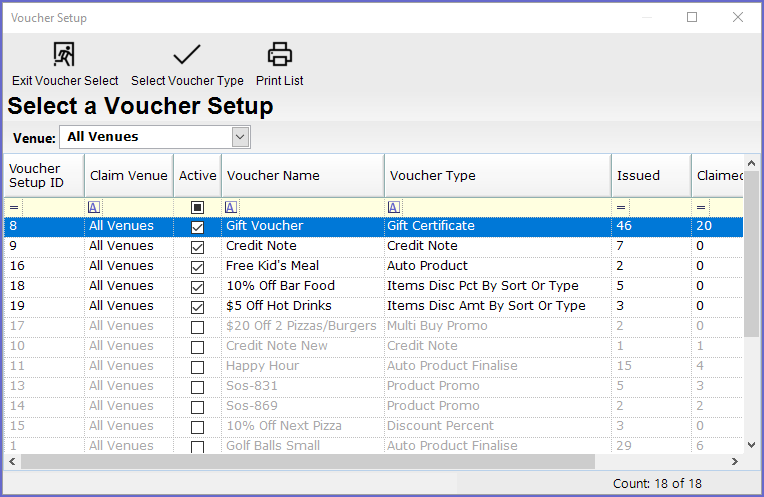The height and width of the screenshot is (497, 764).
Task: Toggle the Active filter row checkbox
Action: (x=197, y=207)
